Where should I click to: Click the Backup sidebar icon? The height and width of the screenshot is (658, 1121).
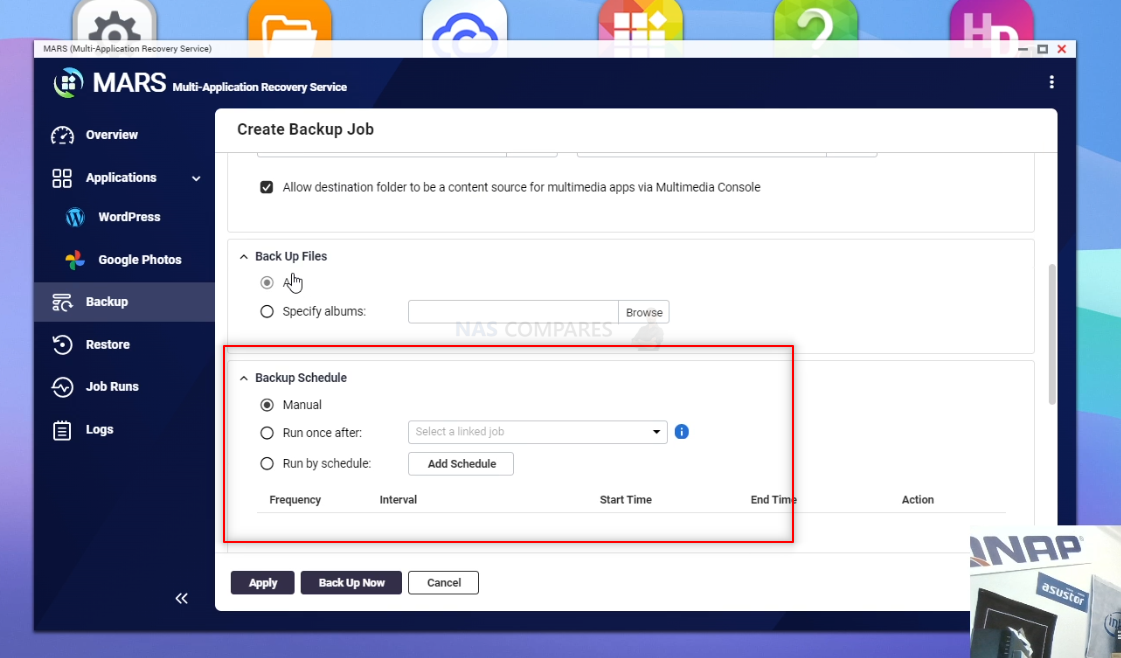pos(62,302)
